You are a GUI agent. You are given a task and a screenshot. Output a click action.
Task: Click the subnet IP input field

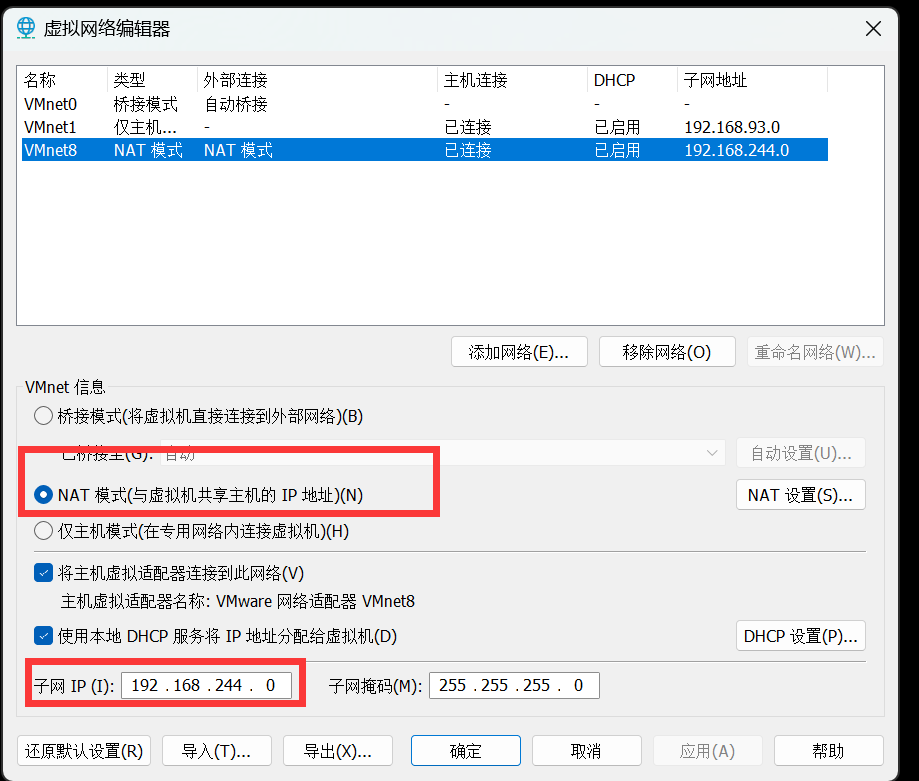pyautogui.click(x=205, y=685)
